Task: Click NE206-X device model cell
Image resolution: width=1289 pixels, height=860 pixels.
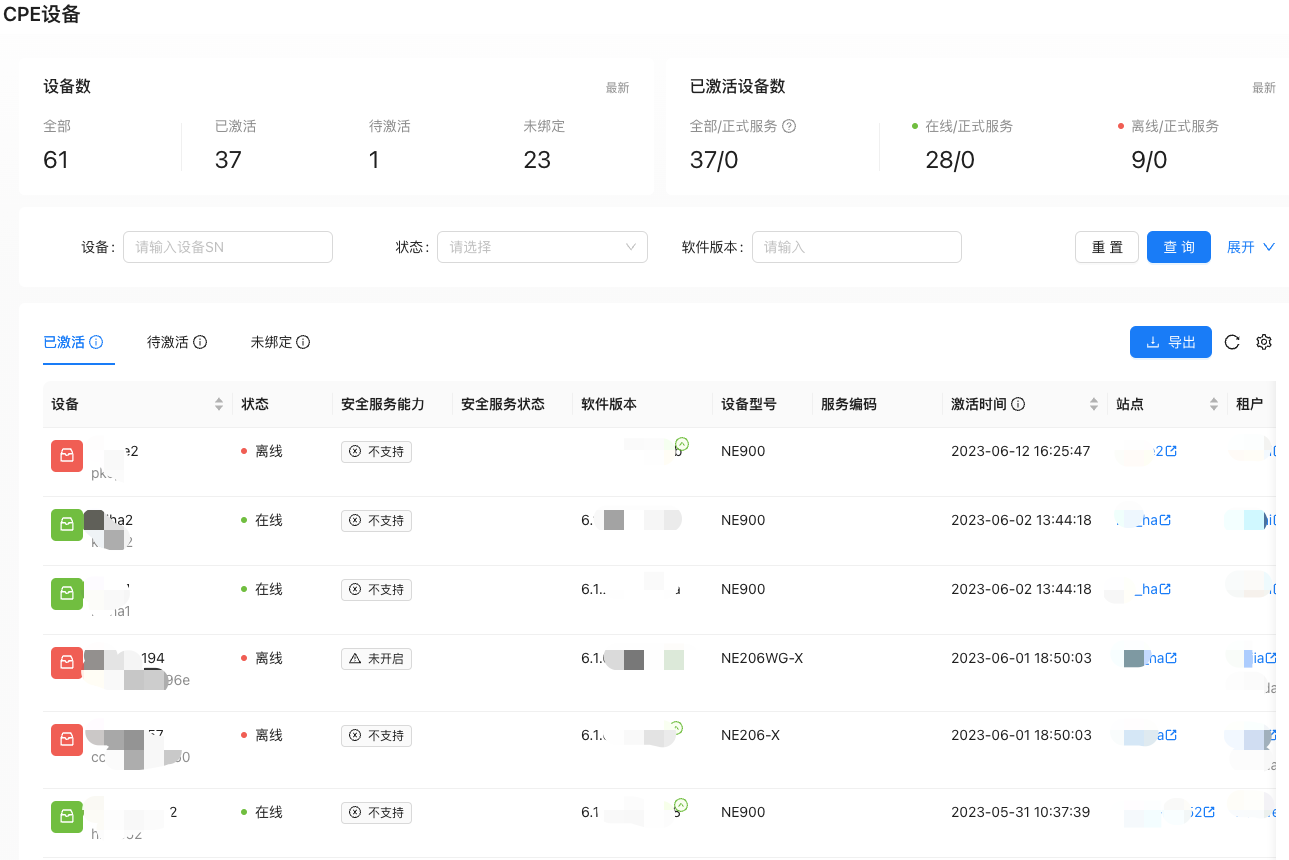Action: pos(750,735)
